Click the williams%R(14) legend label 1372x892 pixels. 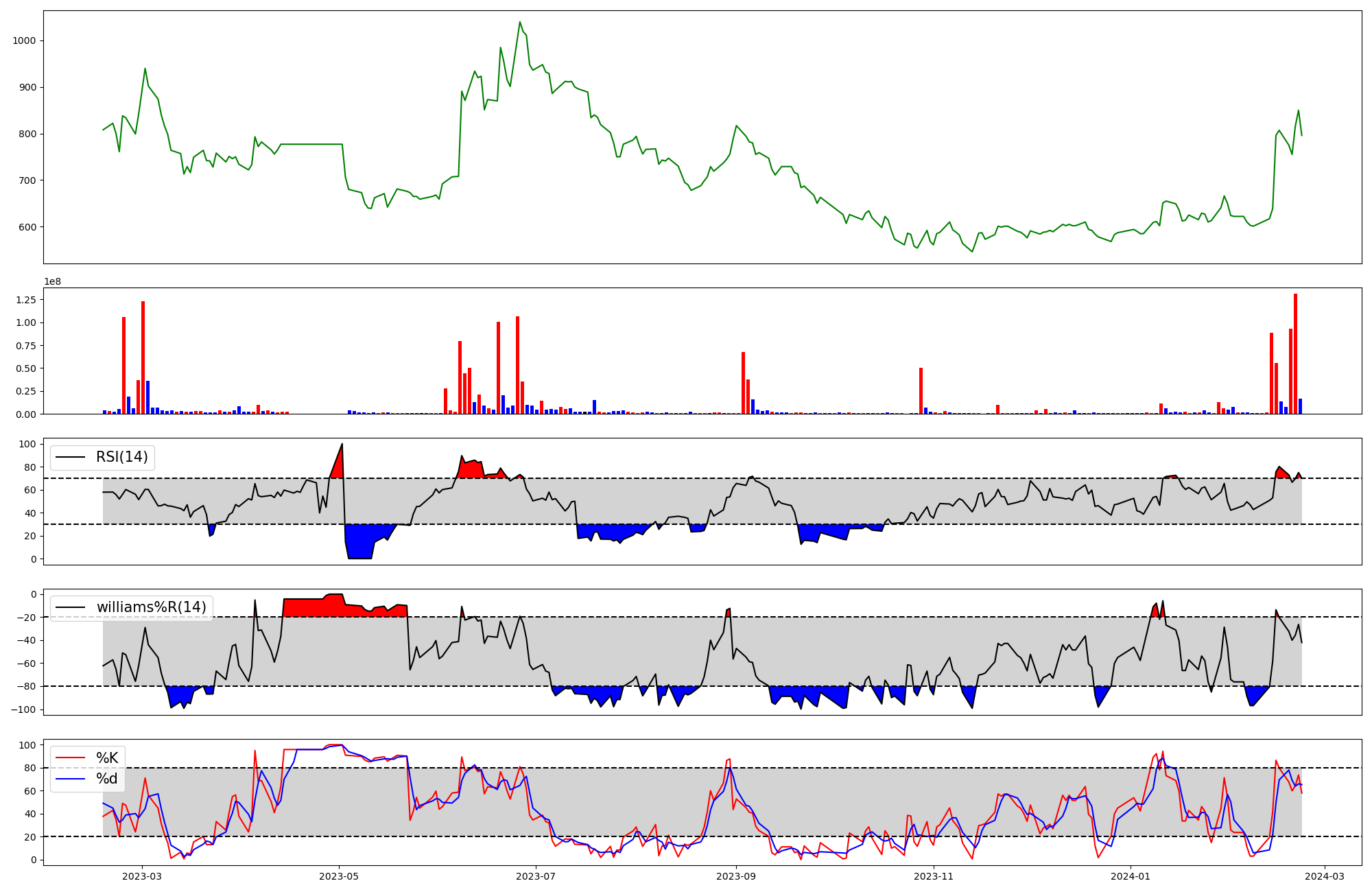click(151, 607)
